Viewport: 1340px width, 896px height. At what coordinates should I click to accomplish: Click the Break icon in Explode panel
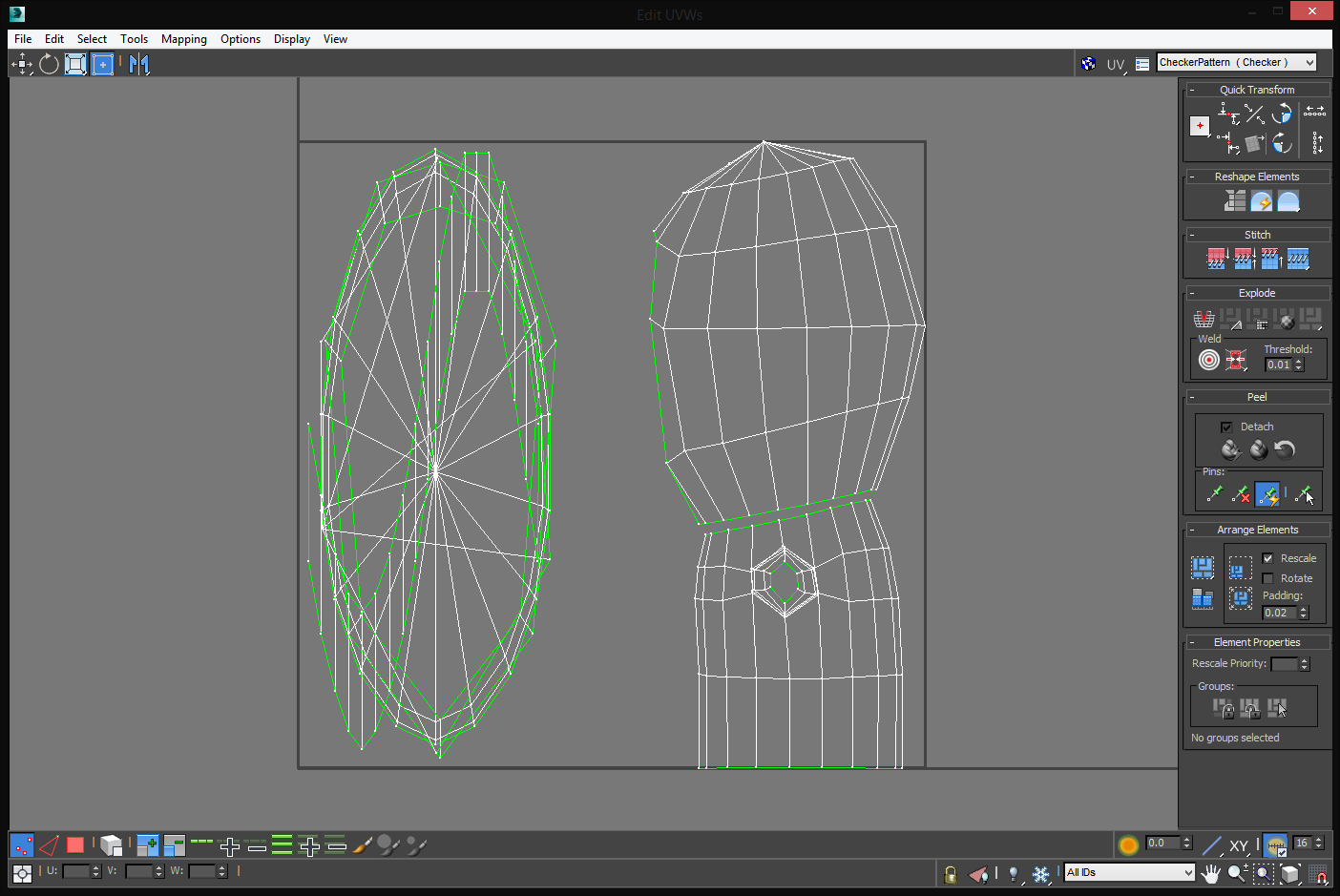1204,319
